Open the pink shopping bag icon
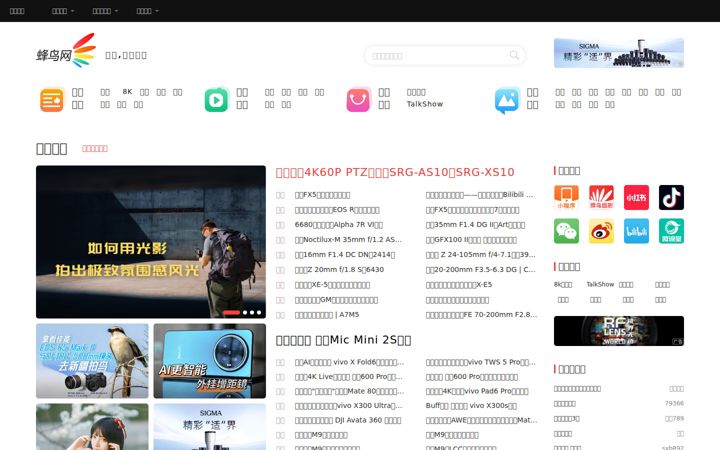720x450 pixels. [x=358, y=100]
